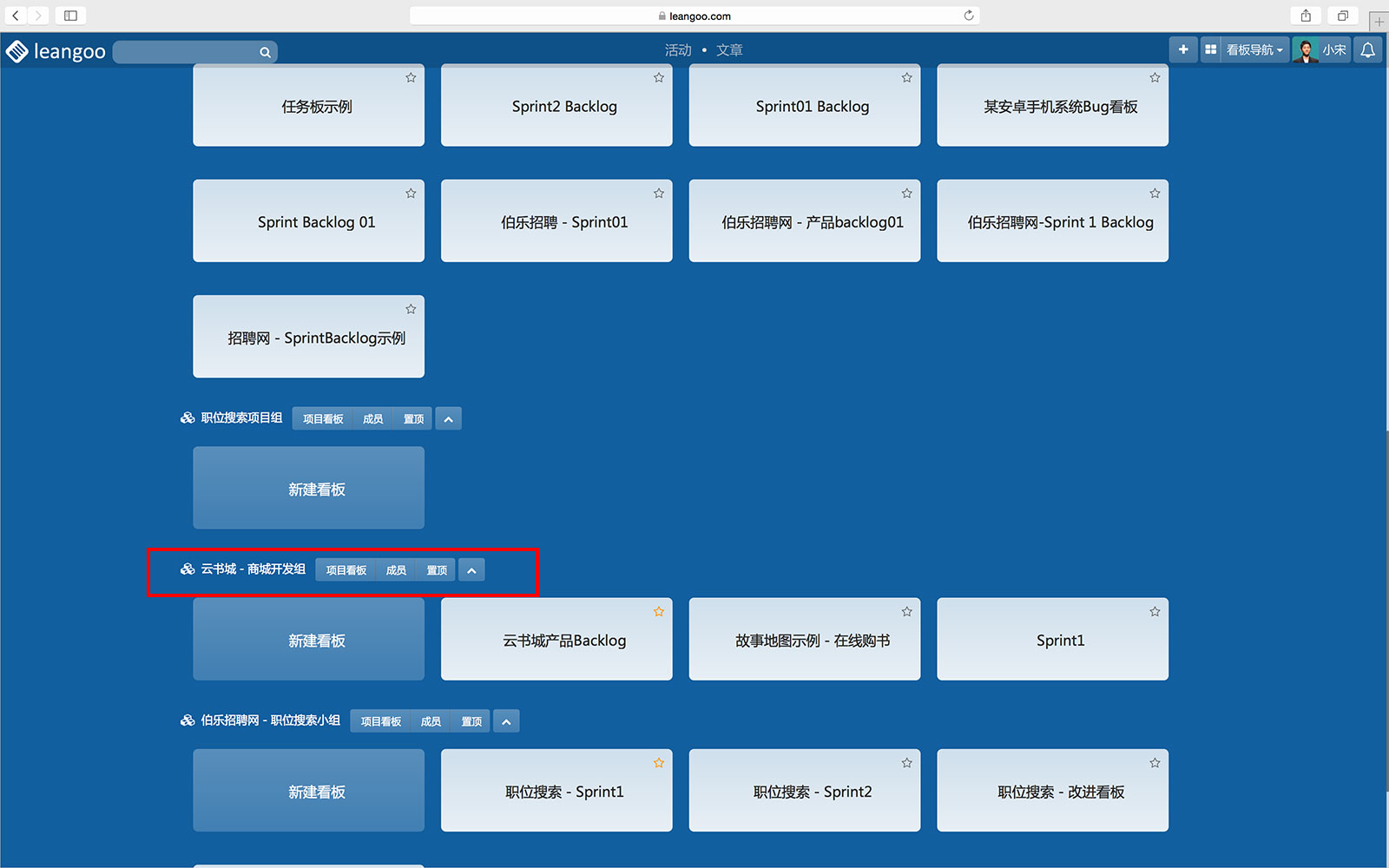Click the user avatar 小宋
This screenshot has height=868, width=1389.
(x=1306, y=50)
